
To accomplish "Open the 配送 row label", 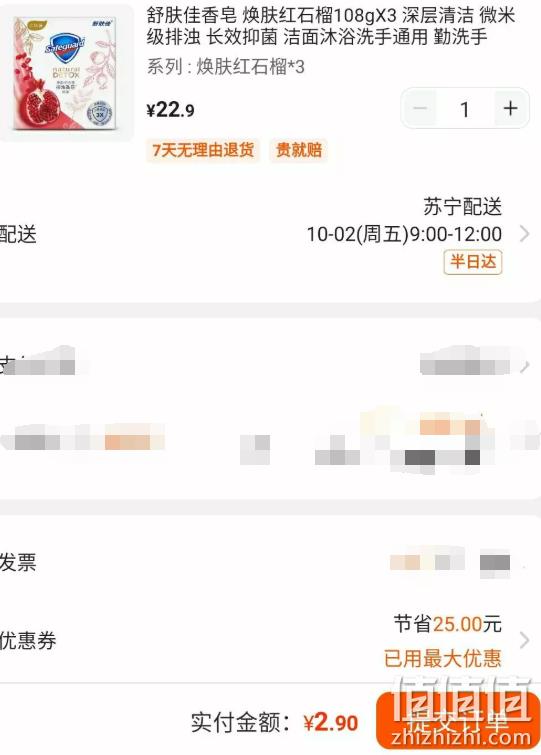I will pos(18,234).
